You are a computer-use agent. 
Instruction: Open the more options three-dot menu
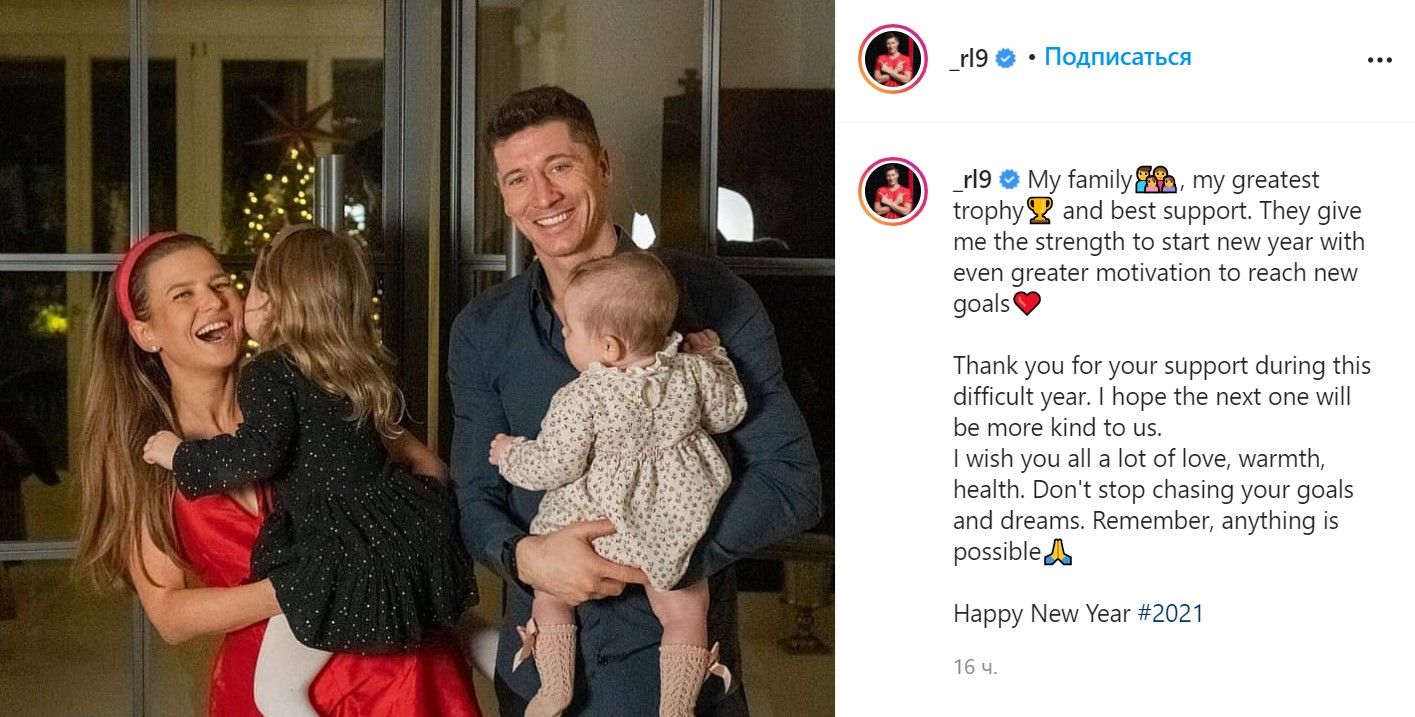1379,60
